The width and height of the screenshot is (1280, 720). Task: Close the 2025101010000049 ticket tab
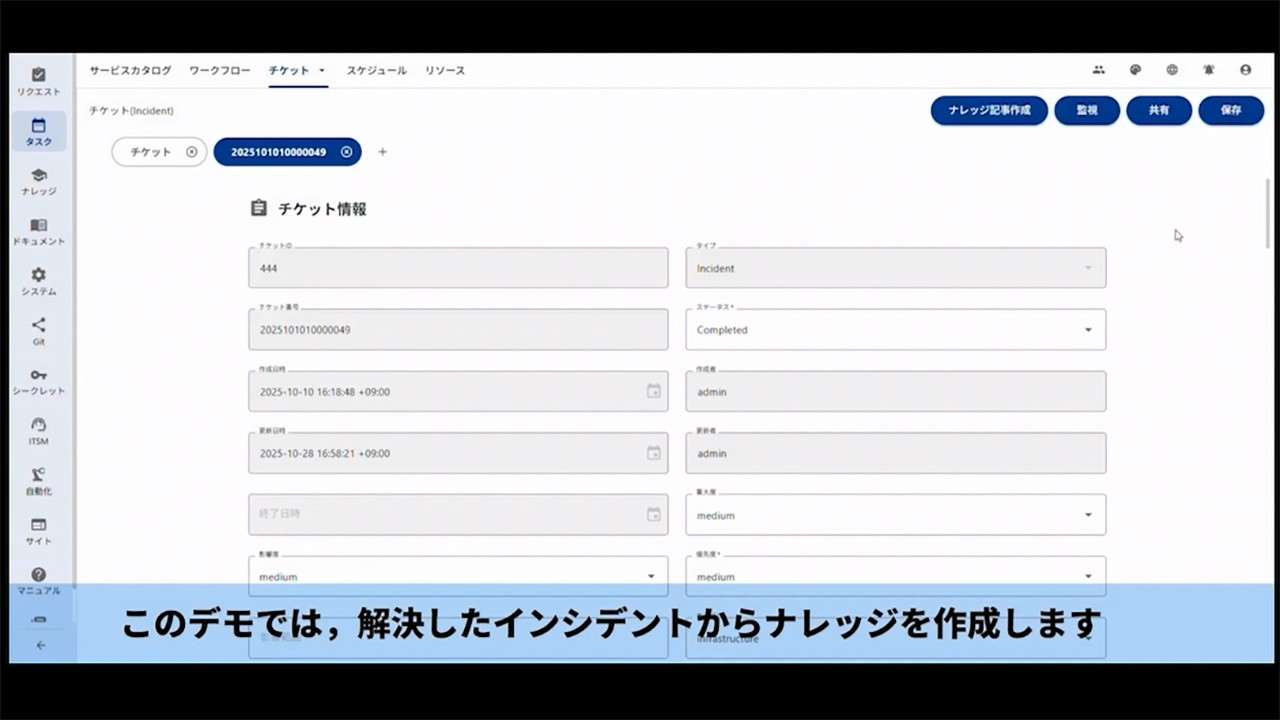[346, 152]
